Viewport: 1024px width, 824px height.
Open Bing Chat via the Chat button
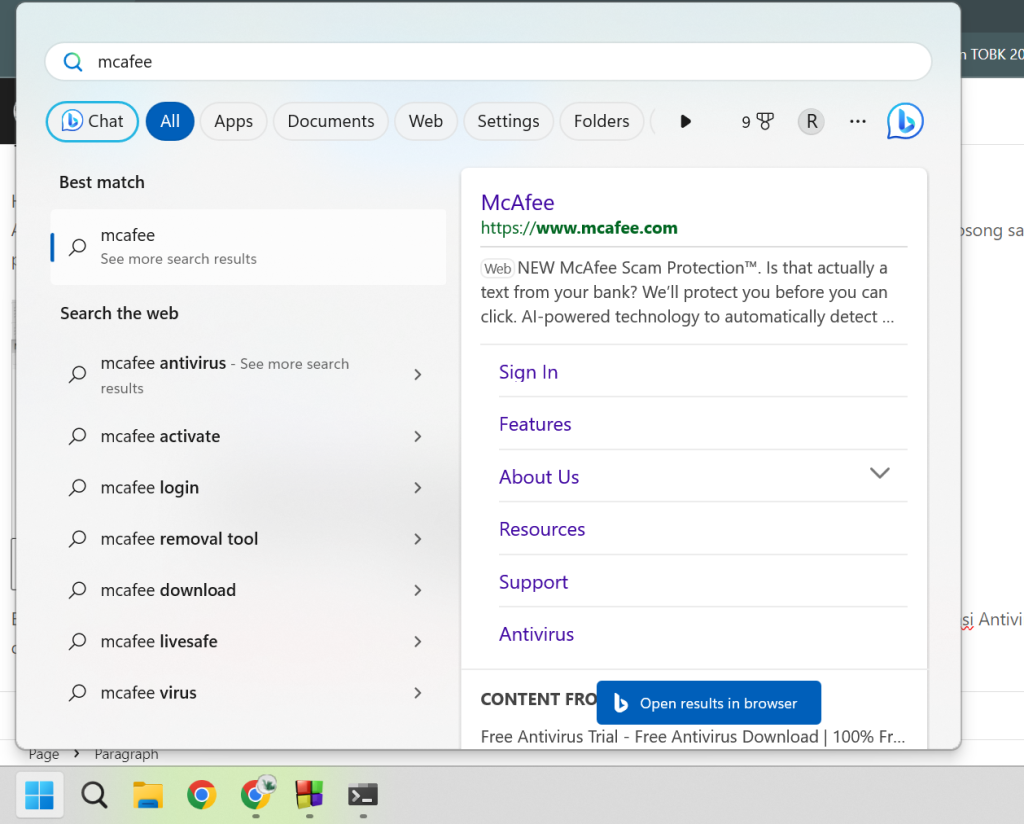(x=92, y=121)
